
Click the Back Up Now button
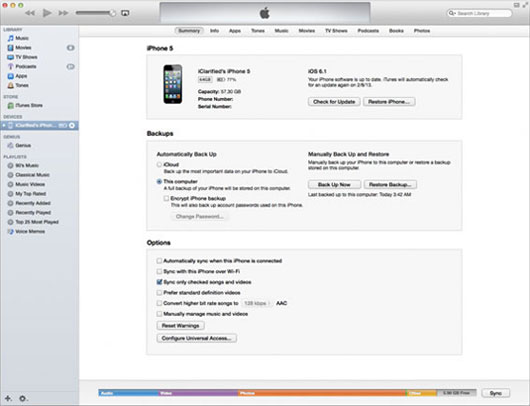click(x=334, y=185)
